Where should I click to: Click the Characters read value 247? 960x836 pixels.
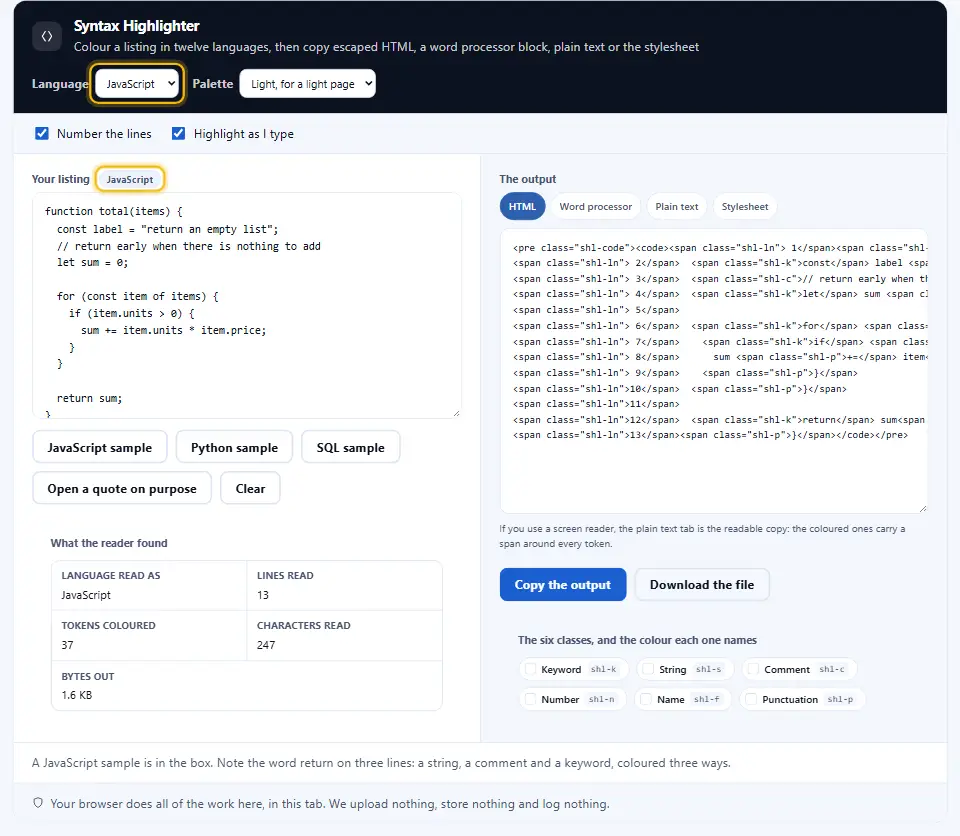point(266,645)
